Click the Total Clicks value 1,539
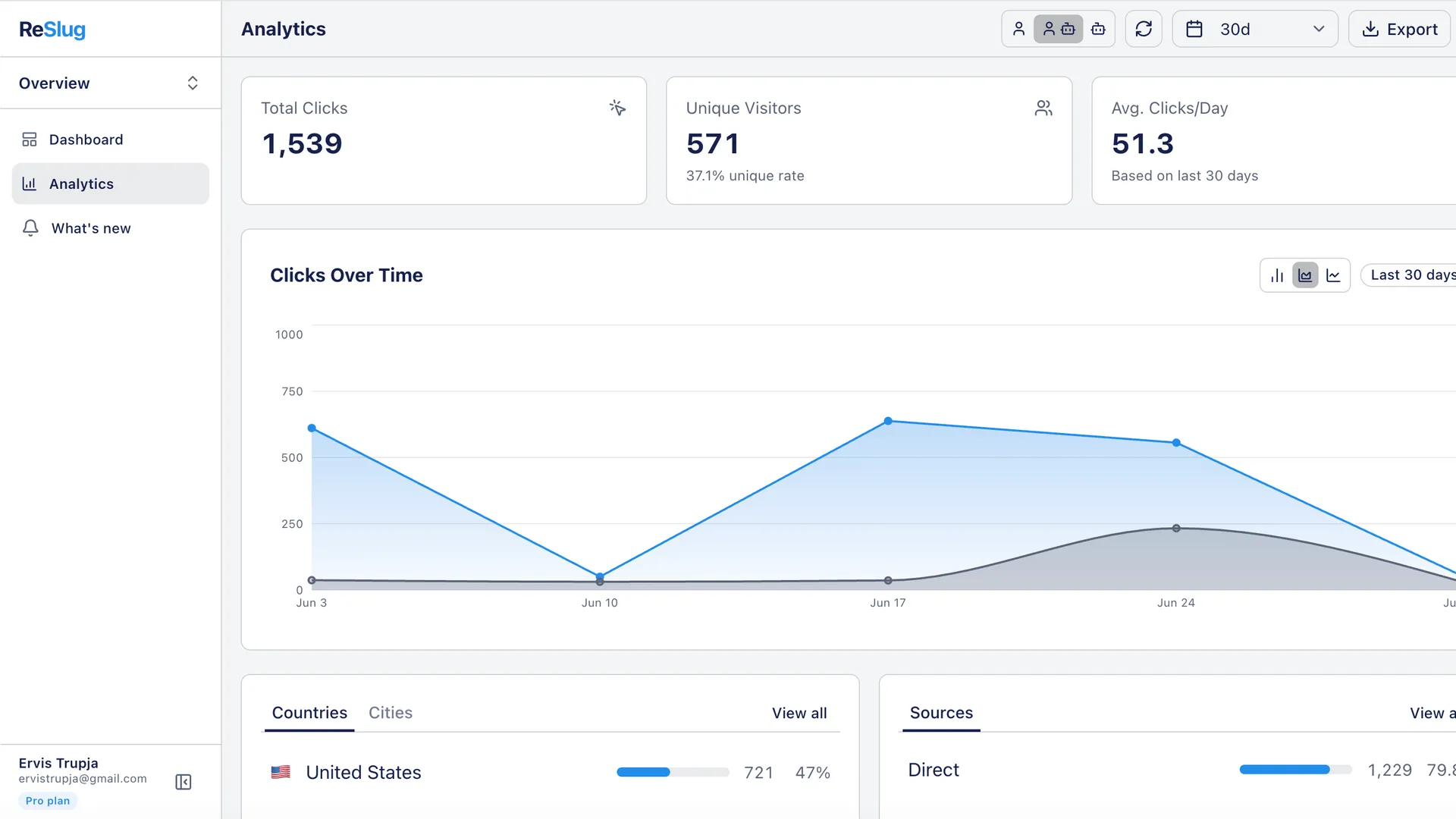Image resolution: width=1456 pixels, height=819 pixels. point(302,143)
